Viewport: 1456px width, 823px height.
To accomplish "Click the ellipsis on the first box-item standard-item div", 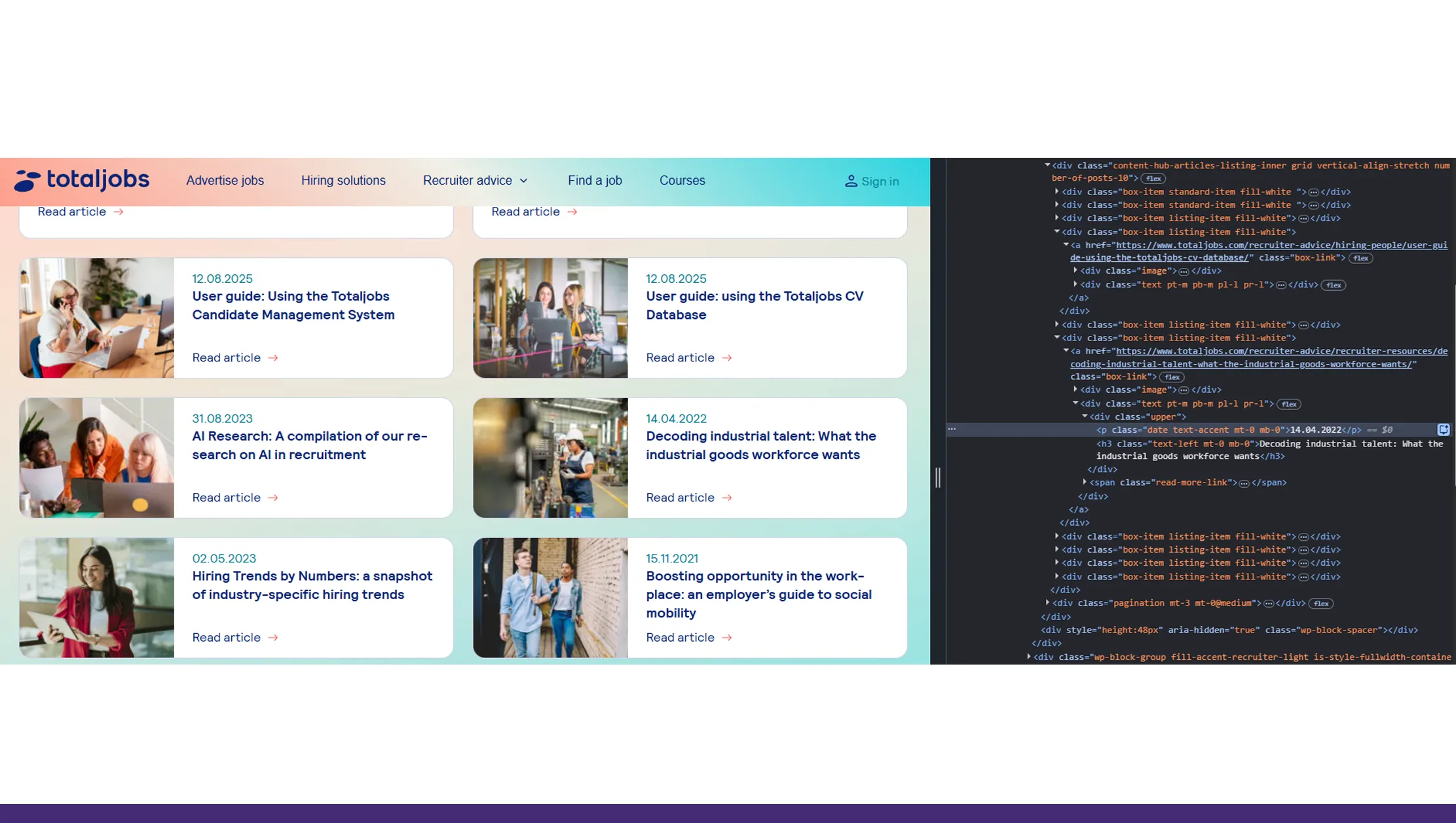I will click(x=1314, y=192).
